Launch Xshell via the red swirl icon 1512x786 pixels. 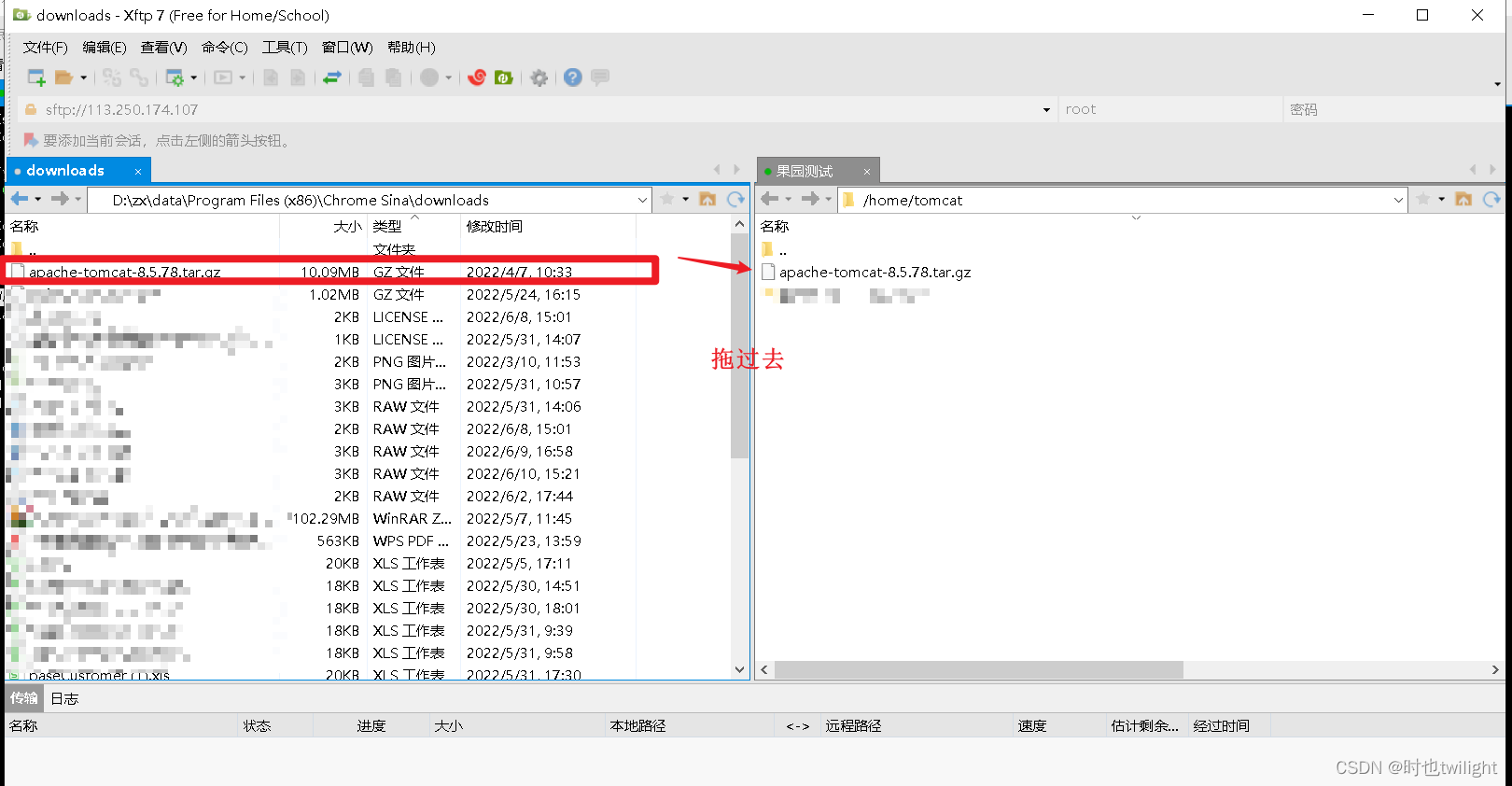click(x=477, y=77)
